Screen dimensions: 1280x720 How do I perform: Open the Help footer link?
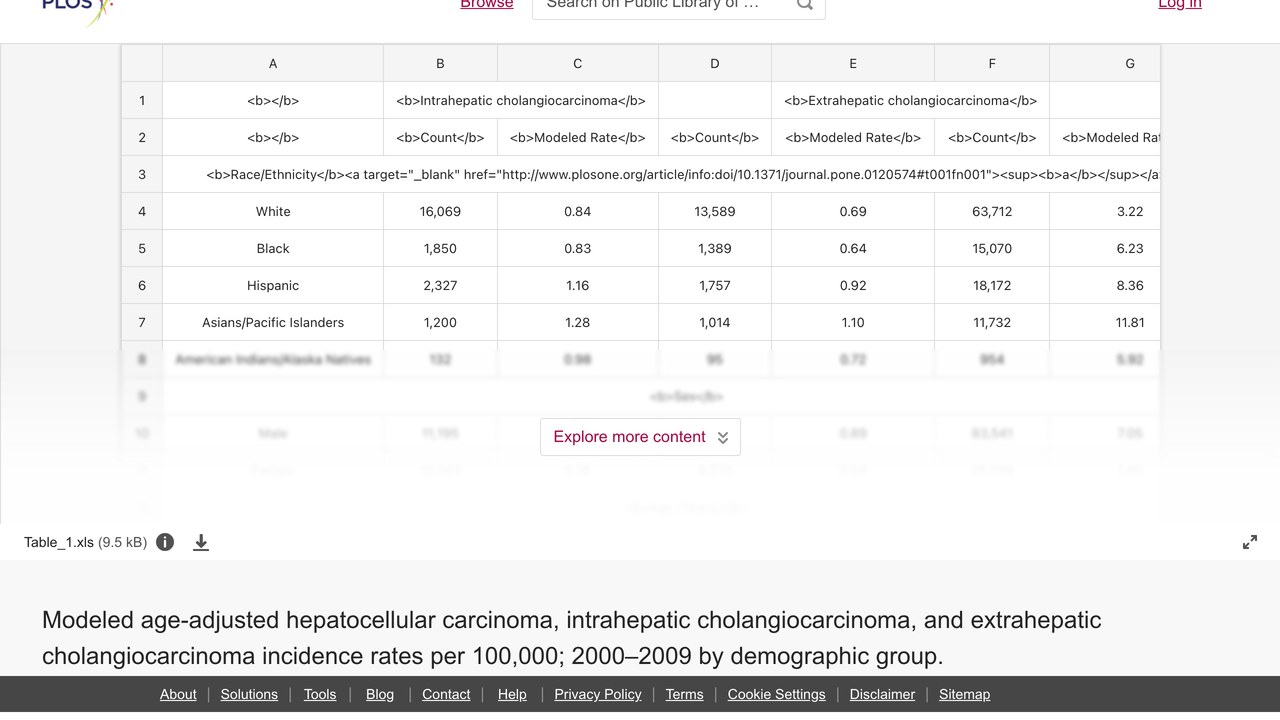click(x=512, y=694)
